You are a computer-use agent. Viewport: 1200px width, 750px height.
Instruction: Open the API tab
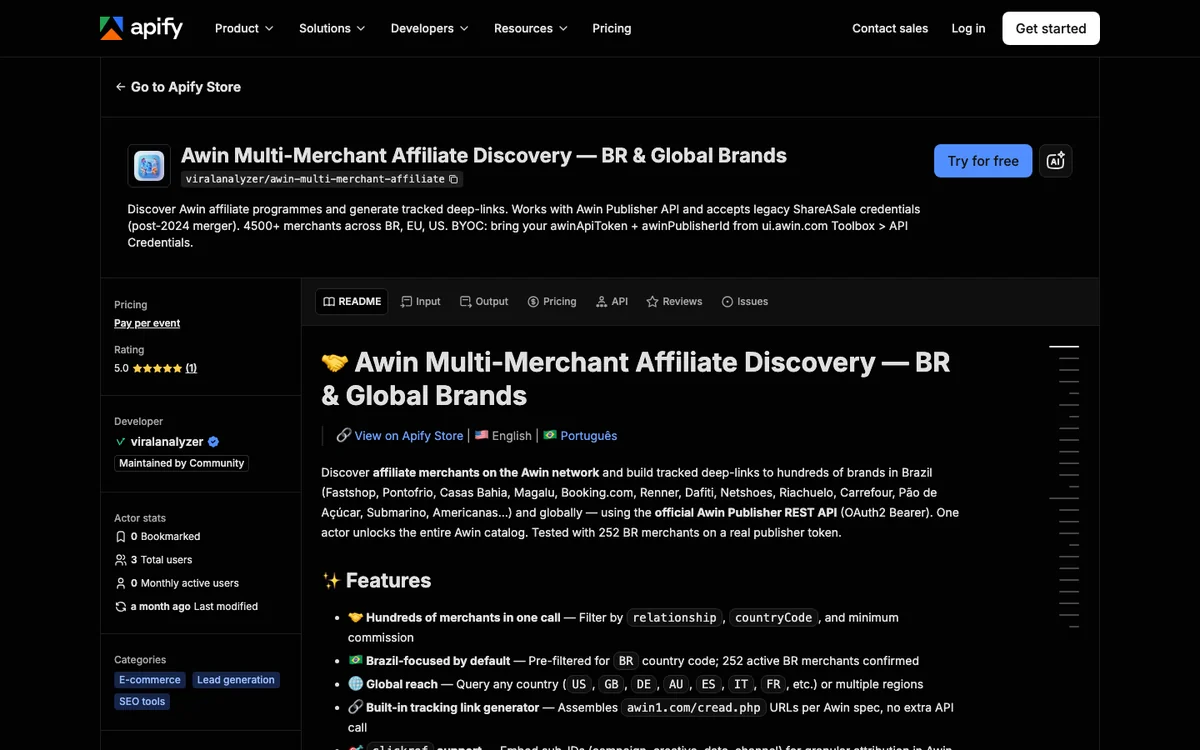click(612, 301)
